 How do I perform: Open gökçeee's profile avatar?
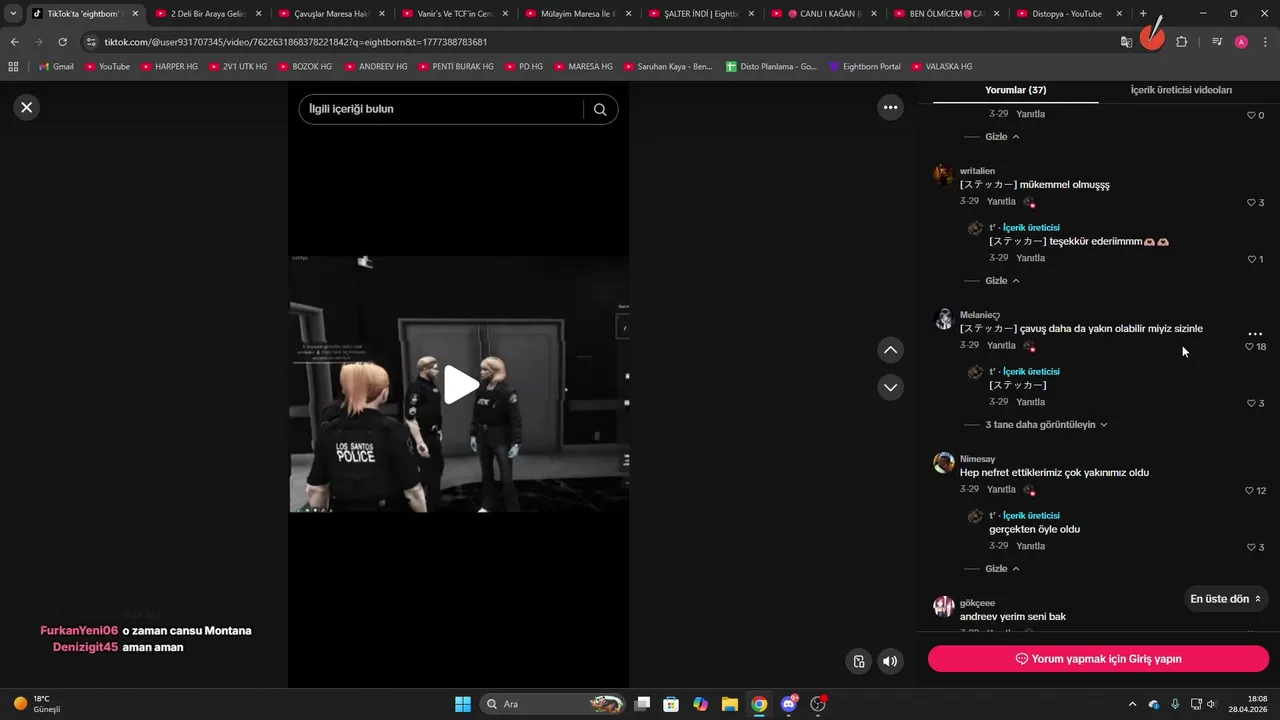[943, 607]
